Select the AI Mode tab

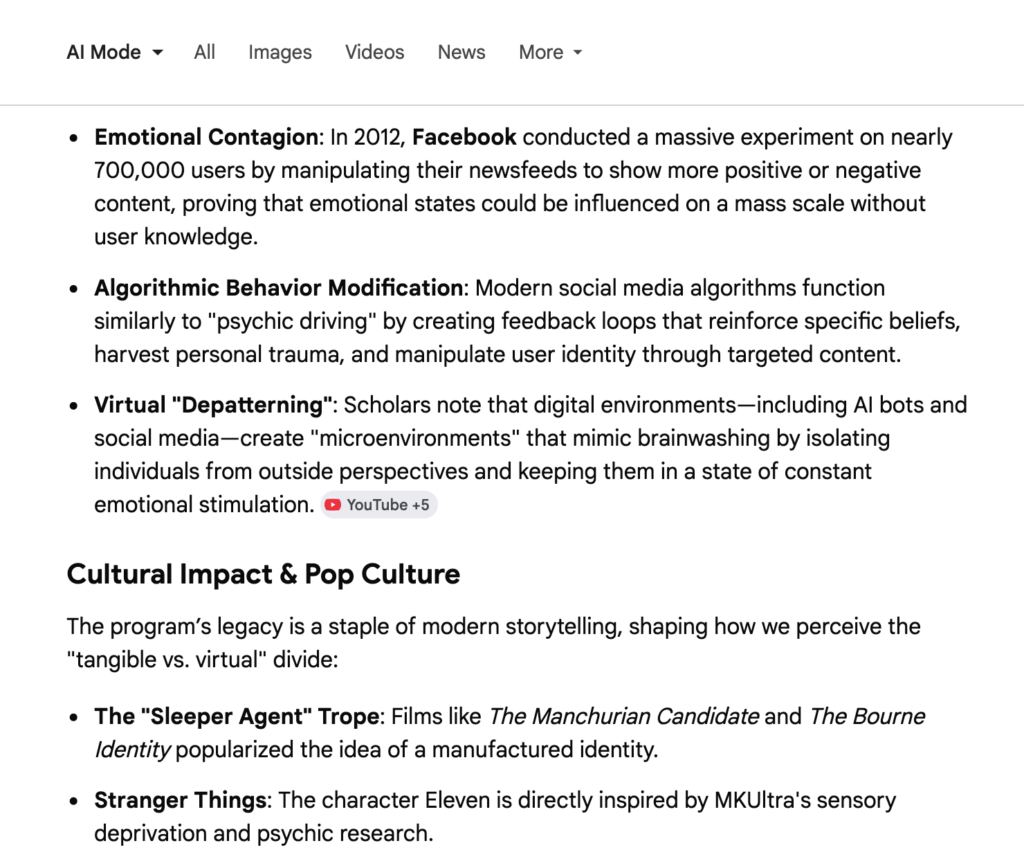coord(104,52)
